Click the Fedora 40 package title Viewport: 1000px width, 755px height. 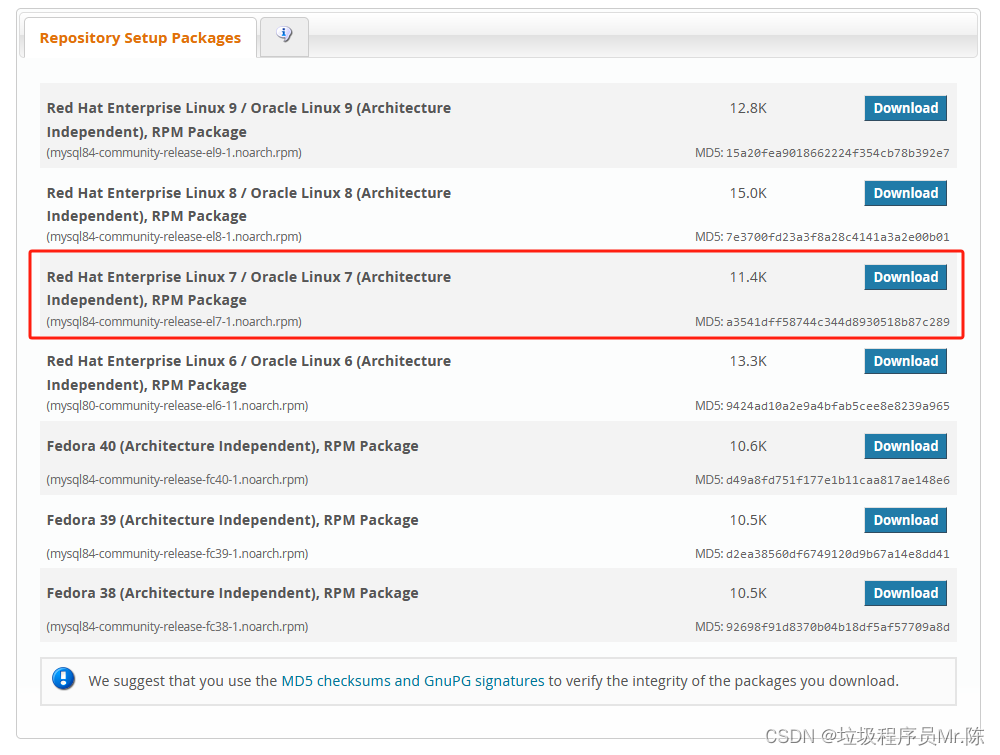[232, 446]
